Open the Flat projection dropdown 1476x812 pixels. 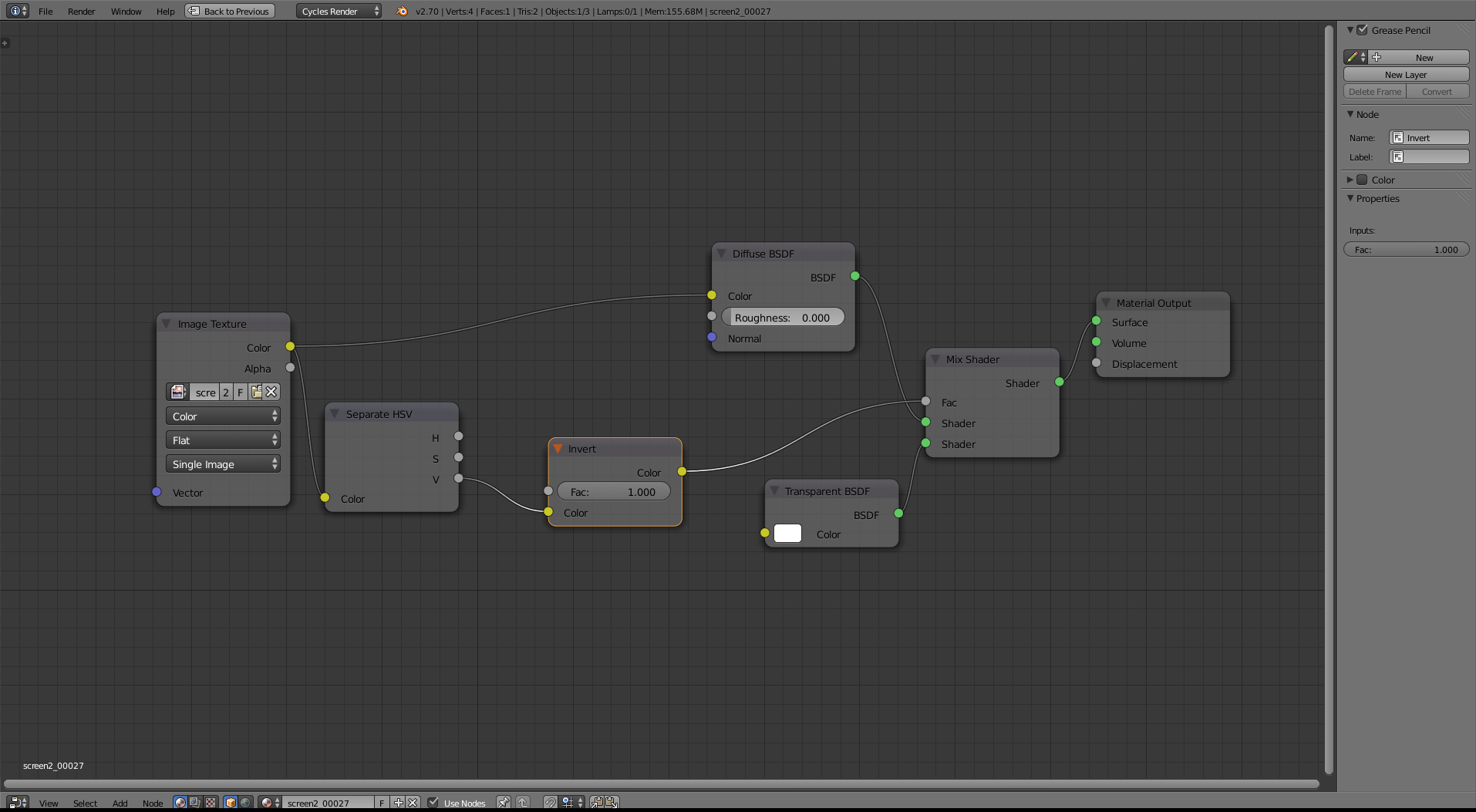(x=223, y=440)
